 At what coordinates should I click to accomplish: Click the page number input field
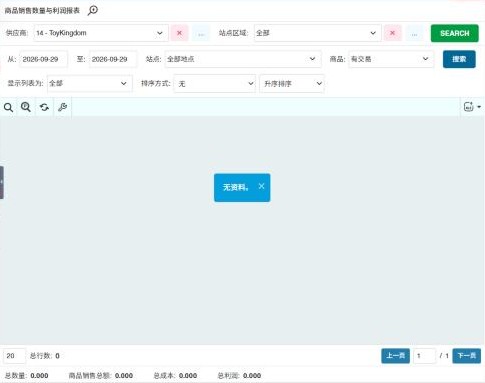[x=424, y=356]
